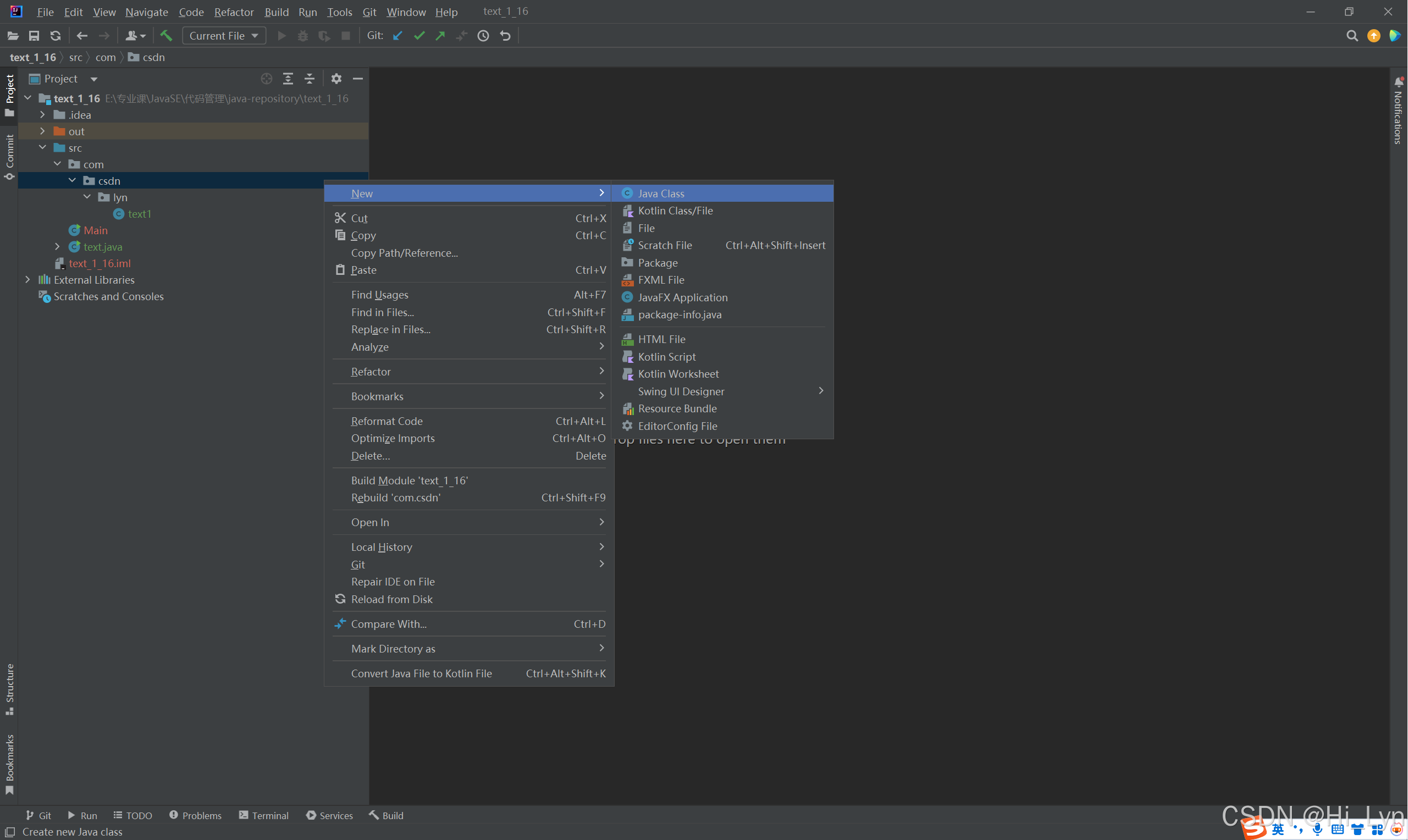
Task: Open Git Show History clock icon
Action: click(x=483, y=36)
